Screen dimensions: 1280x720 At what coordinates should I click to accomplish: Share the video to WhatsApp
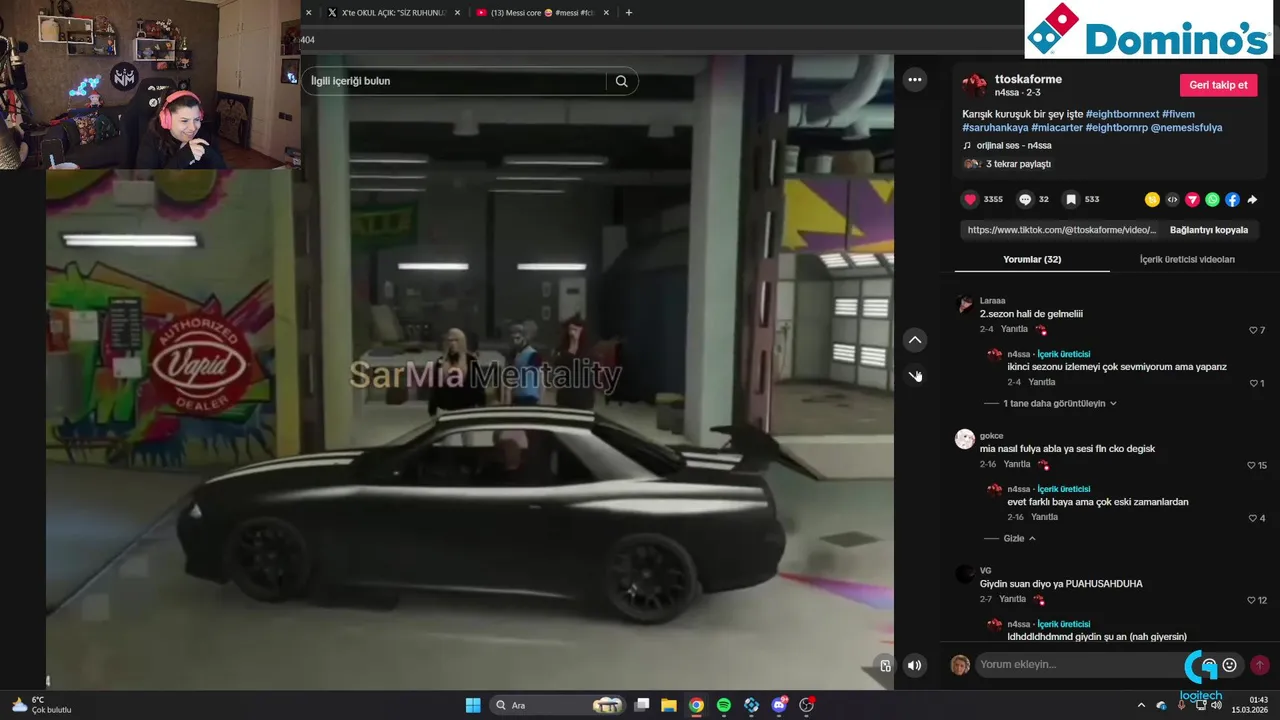[x=1212, y=200]
